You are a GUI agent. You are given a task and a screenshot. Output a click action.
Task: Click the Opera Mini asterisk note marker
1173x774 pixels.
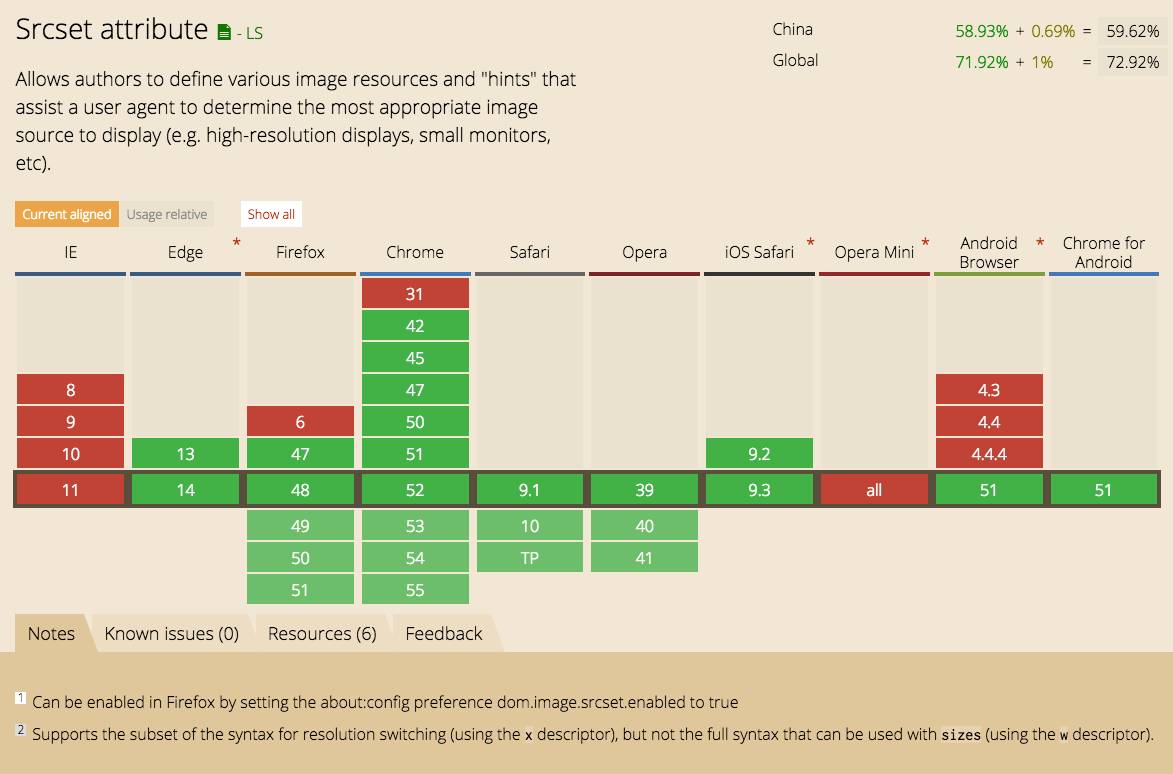[x=925, y=243]
